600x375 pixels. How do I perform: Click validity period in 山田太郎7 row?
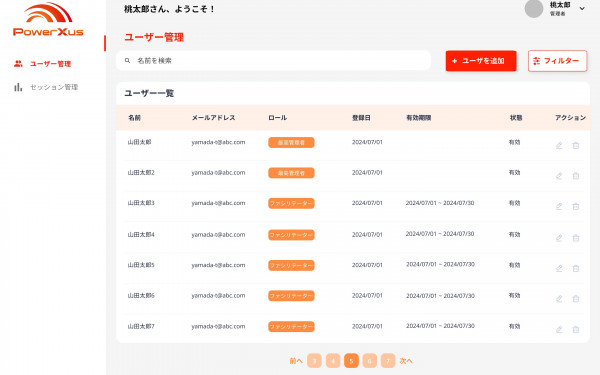(440, 326)
